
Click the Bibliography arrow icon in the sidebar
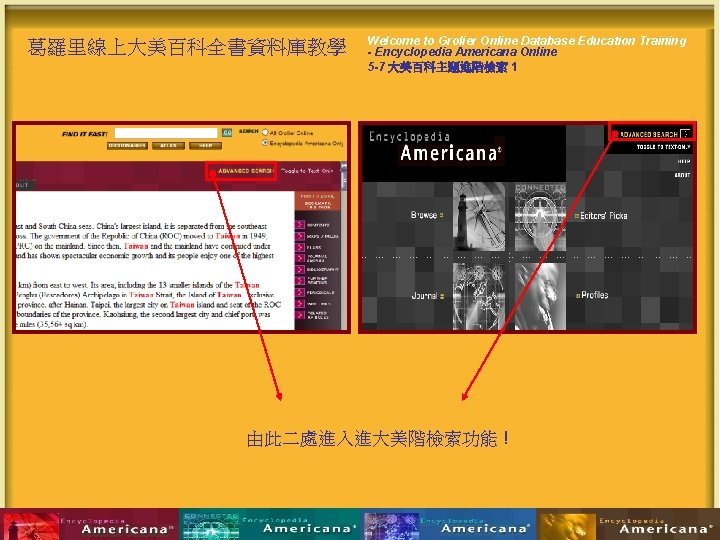point(300,270)
